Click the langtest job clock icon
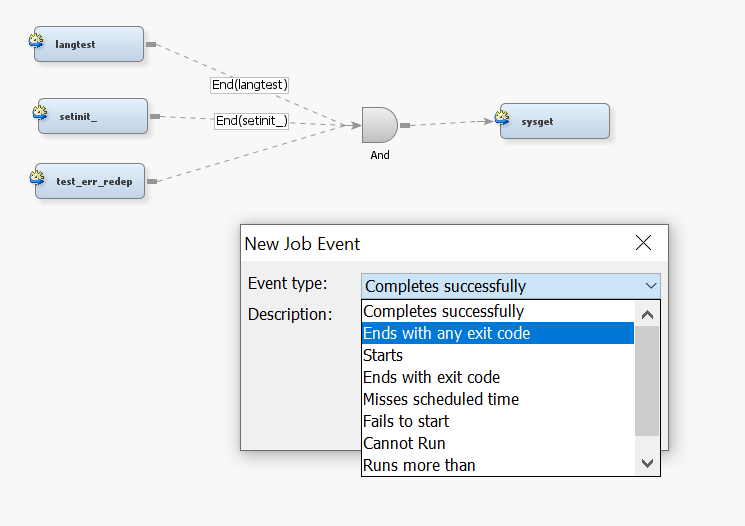The image size is (745, 526). [37, 40]
